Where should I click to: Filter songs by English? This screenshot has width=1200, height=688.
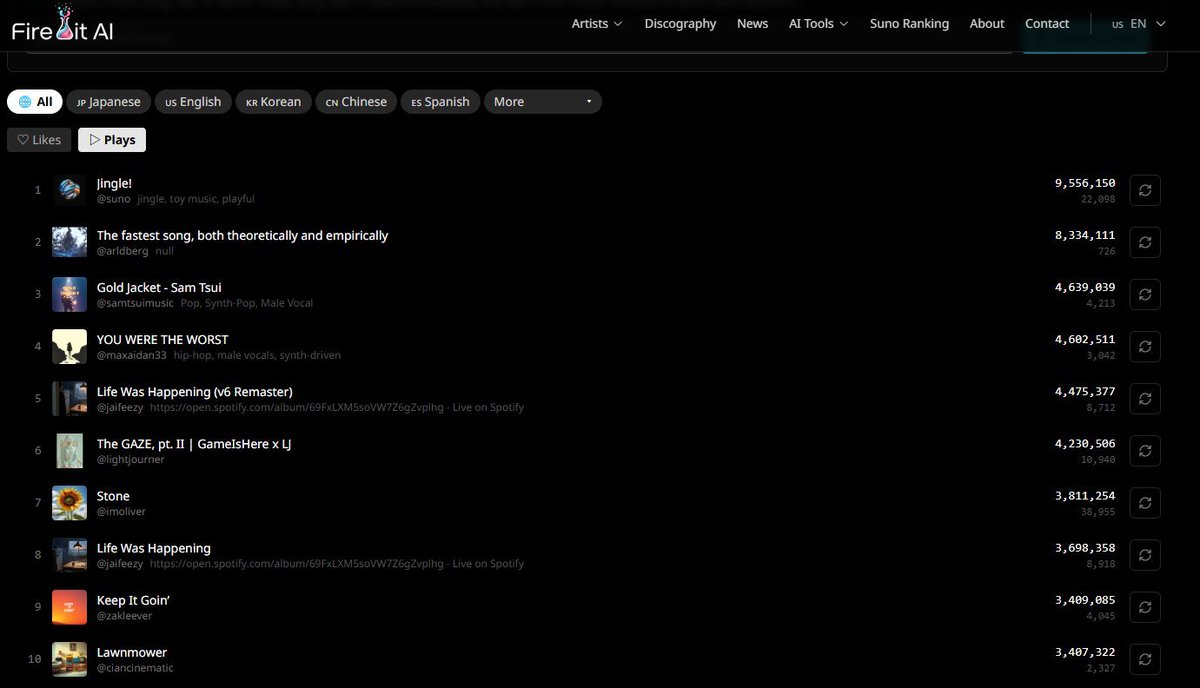(x=193, y=102)
